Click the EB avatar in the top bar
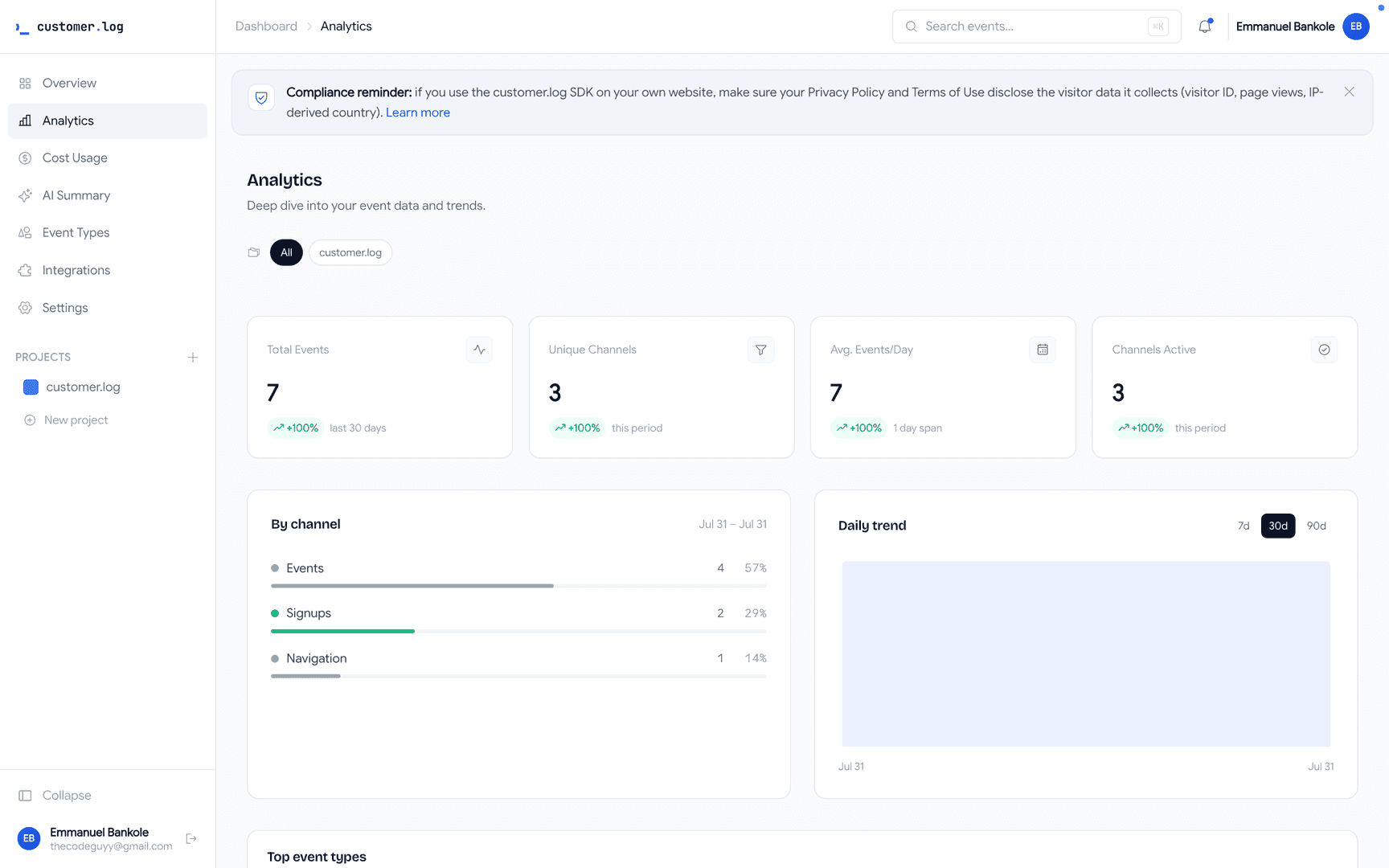The height and width of the screenshot is (868, 1389). pyautogui.click(x=1356, y=27)
